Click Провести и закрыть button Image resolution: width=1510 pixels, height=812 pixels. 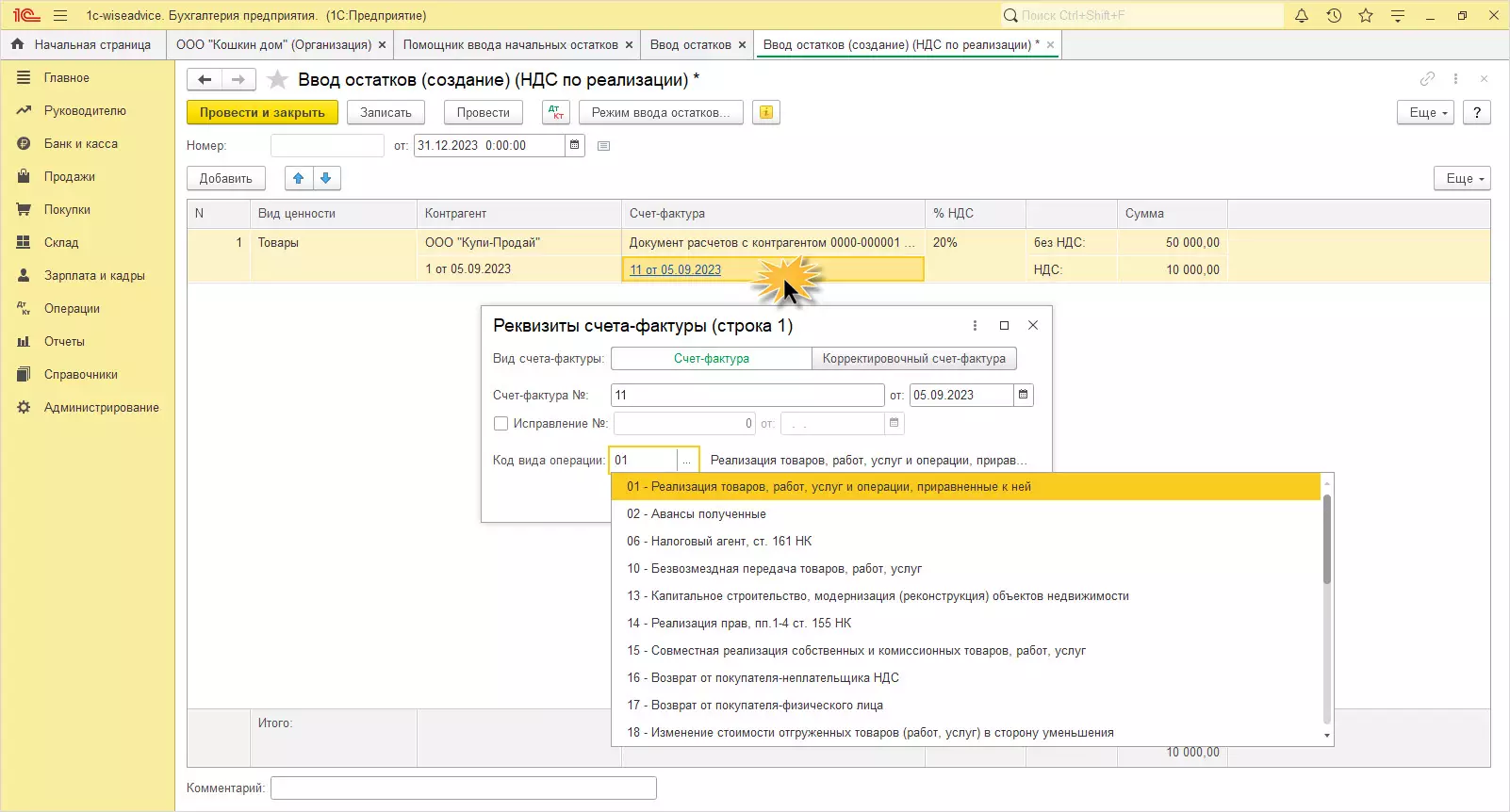click(262, 112)
